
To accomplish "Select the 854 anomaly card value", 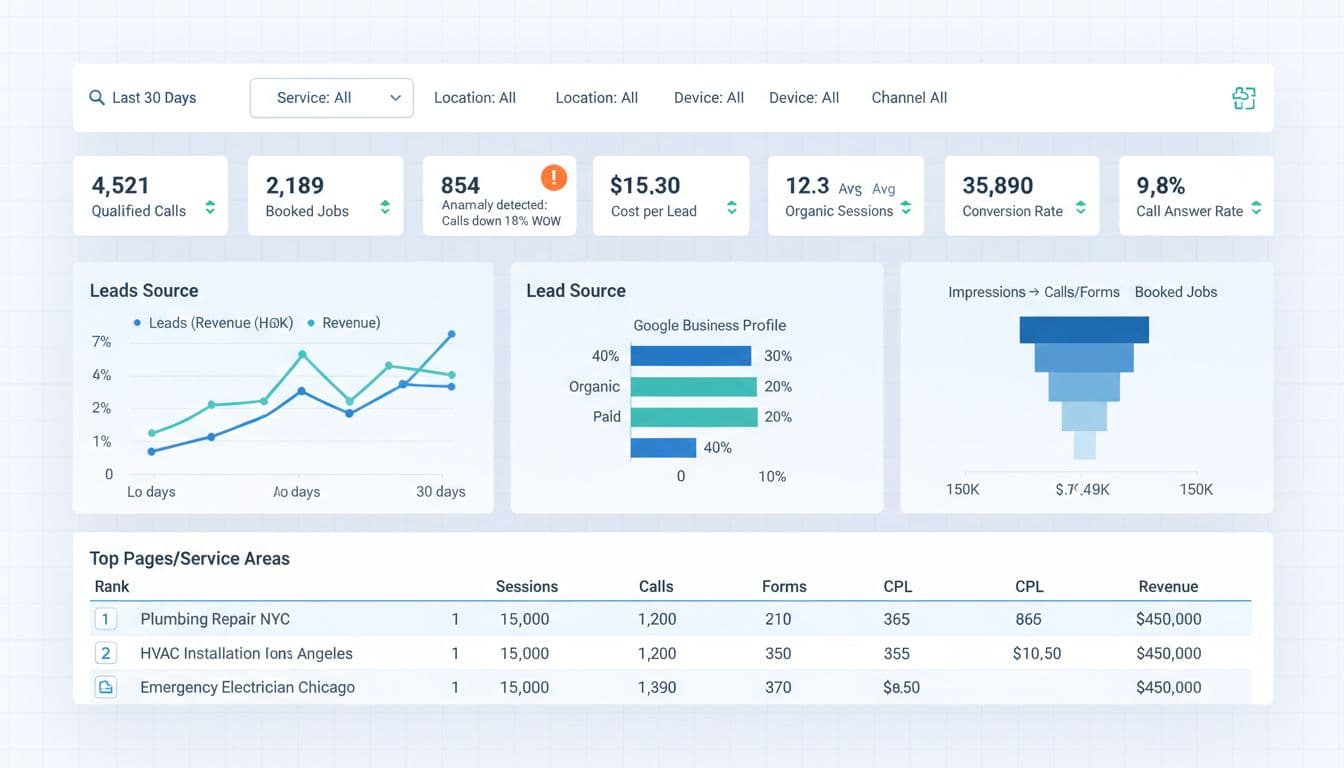I will tap(460, 185).
